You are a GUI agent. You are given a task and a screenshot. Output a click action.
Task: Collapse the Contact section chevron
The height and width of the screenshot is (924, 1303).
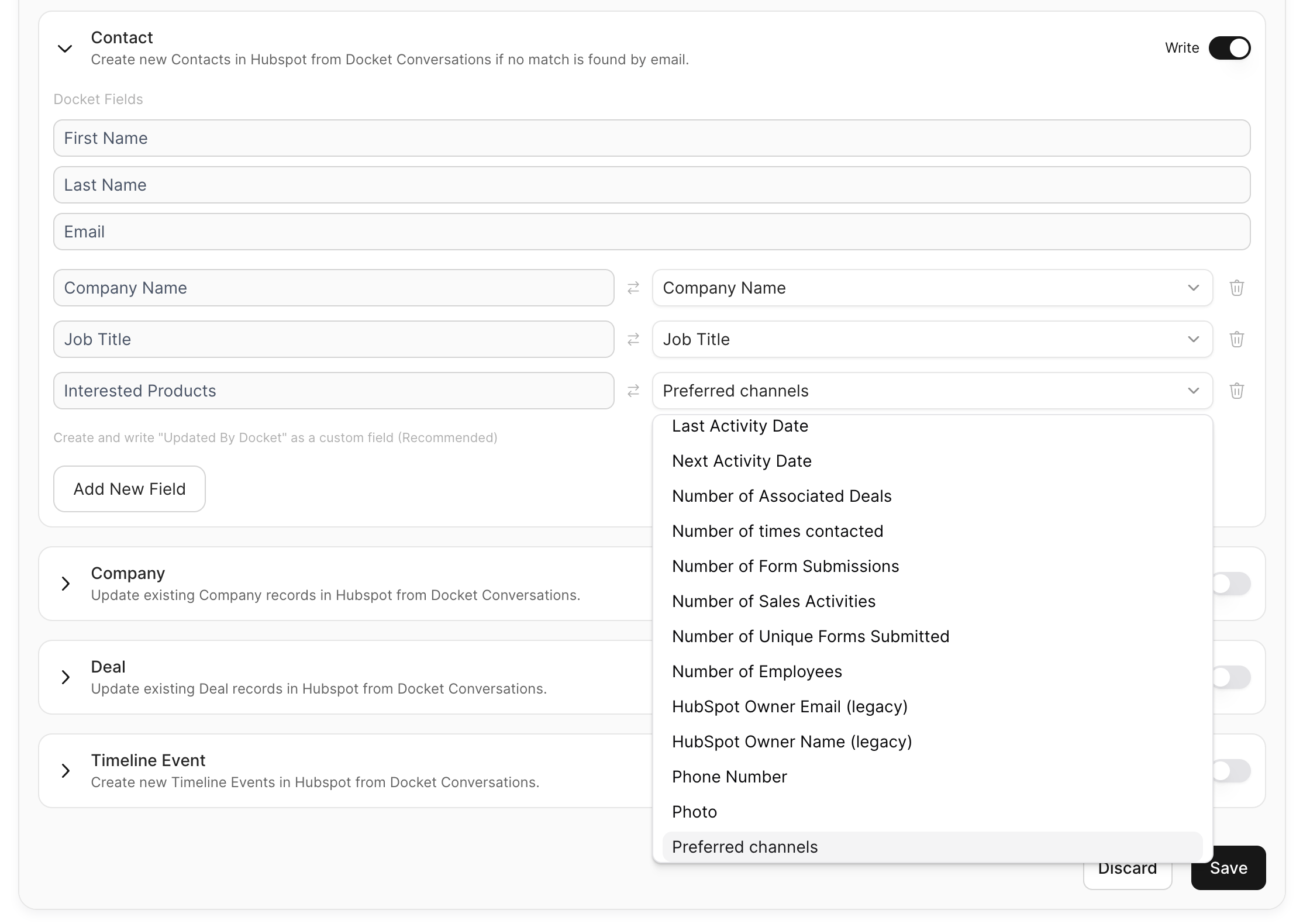[x=65, y=49]
